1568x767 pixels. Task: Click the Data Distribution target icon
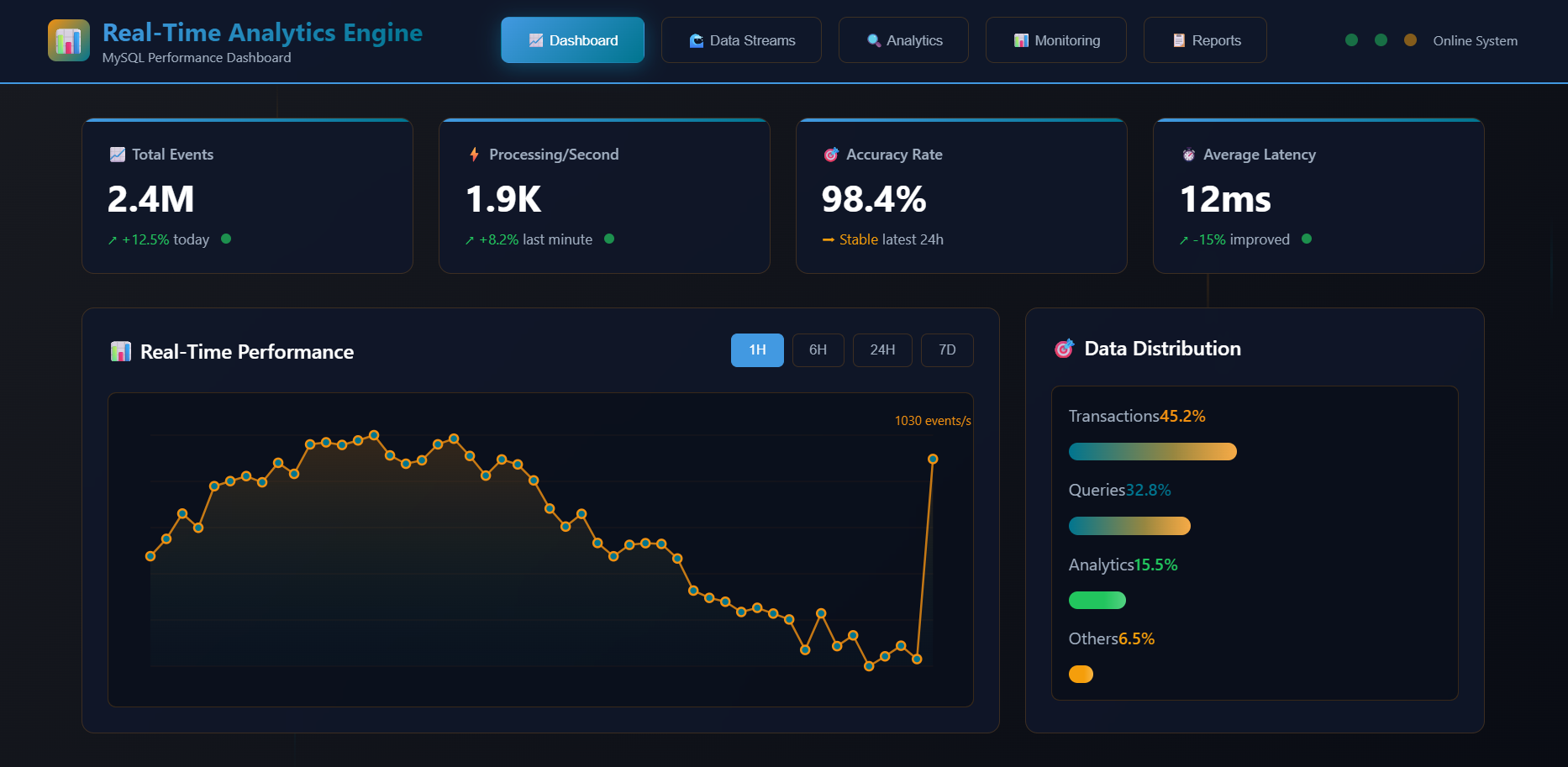pyautogui.click(x=1064, y=348)
